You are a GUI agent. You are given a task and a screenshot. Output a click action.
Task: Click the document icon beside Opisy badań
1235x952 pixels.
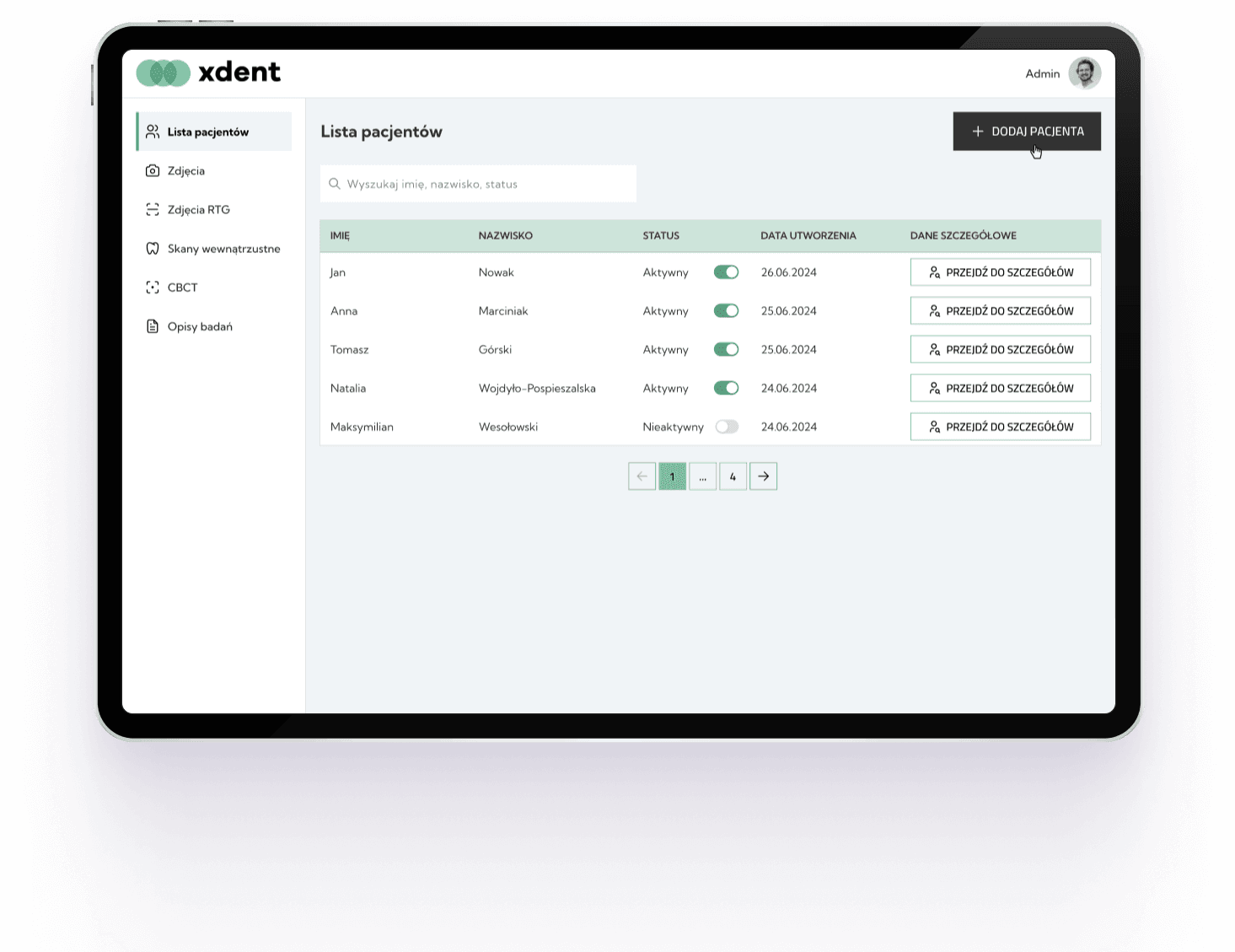153,326
